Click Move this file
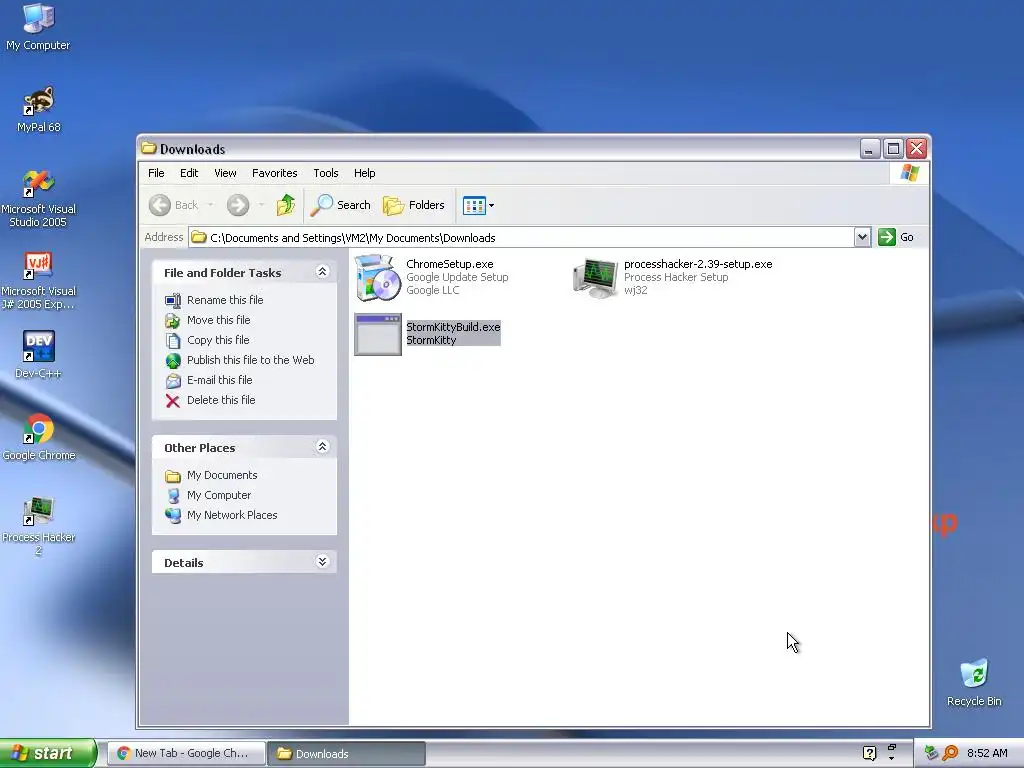The height and width of the screenshot is (768, 1024). tap(208, 320)
